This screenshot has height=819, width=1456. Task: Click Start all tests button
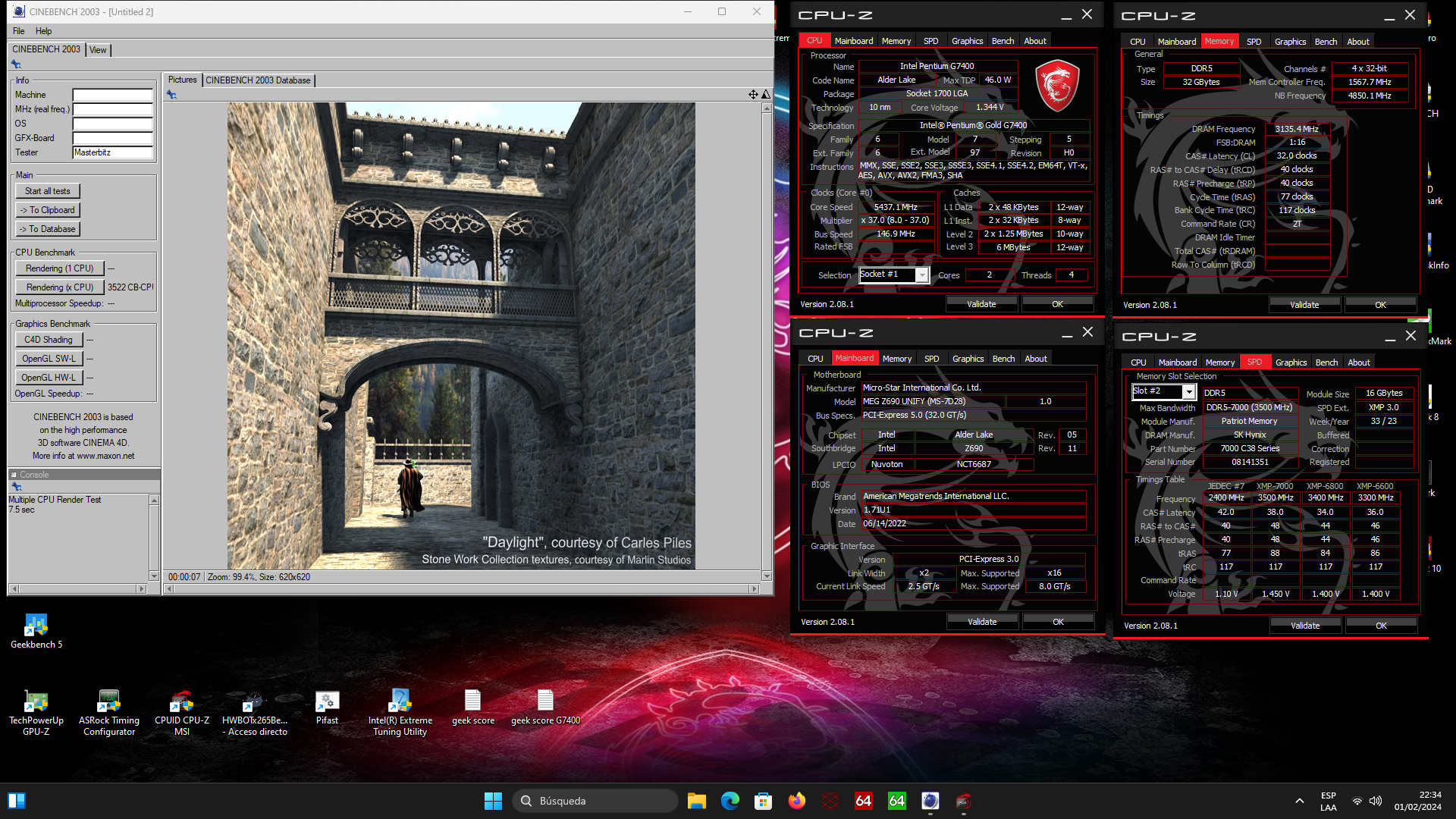pyautogui.click(x=48, y=191)
